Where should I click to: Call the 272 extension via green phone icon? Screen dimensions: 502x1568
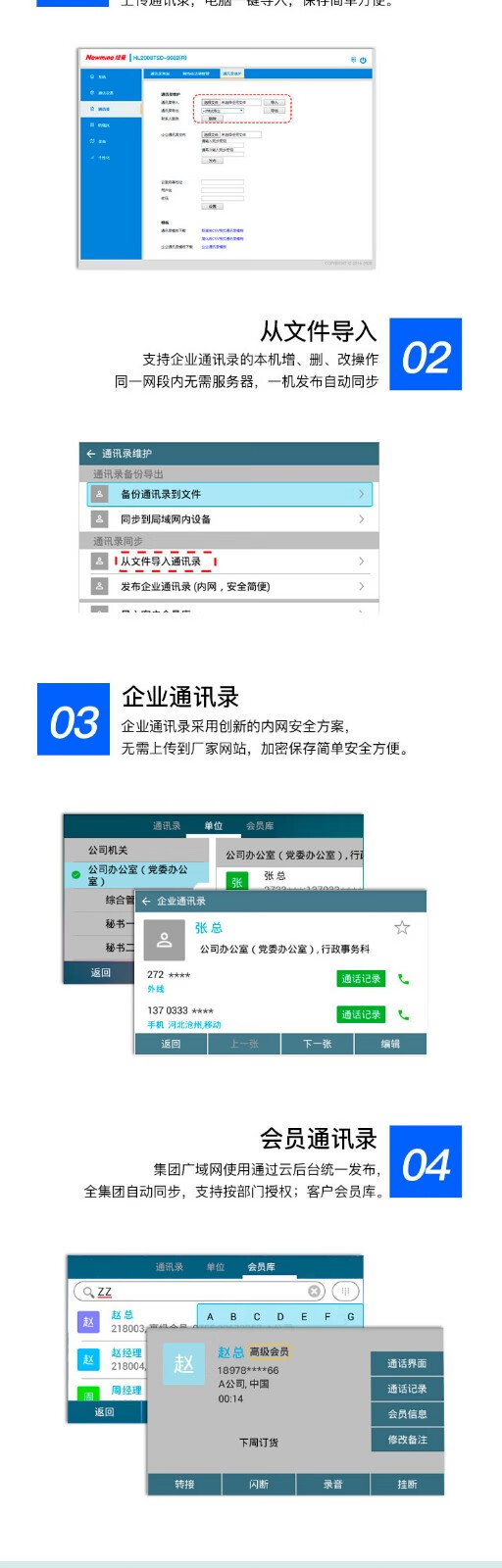click(403, 979)
